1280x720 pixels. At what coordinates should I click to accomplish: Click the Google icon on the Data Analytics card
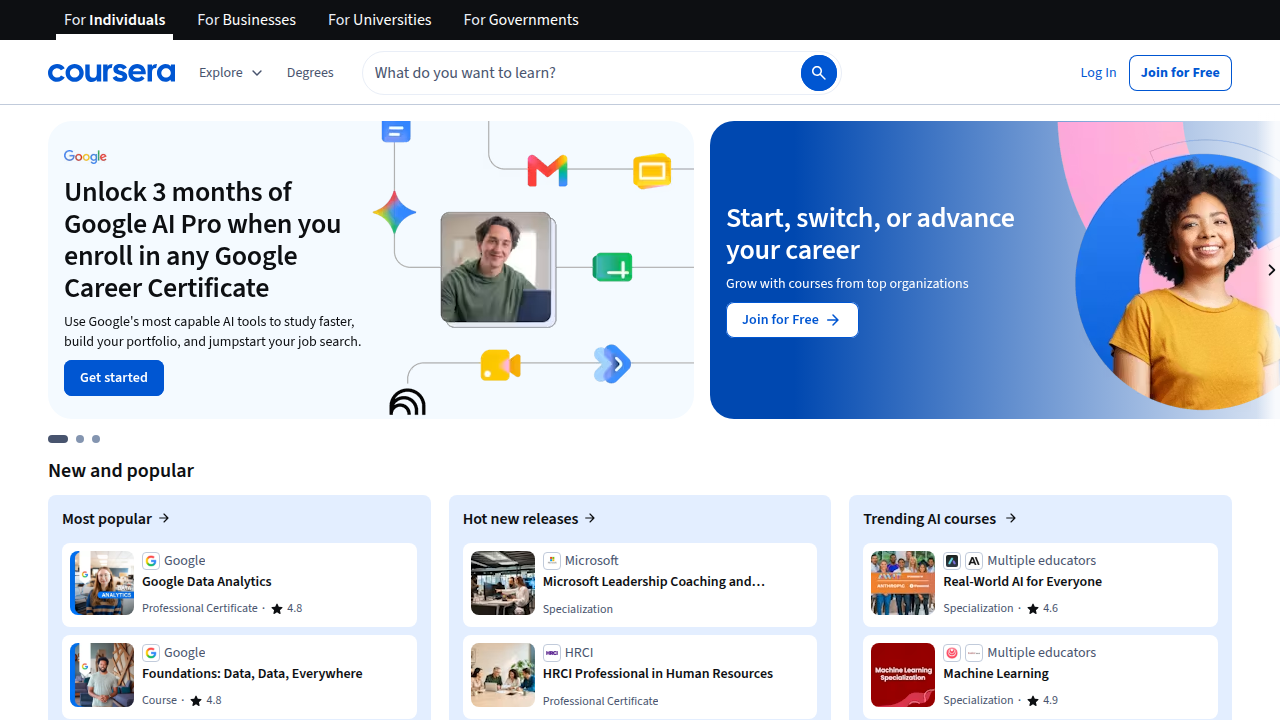[x=151, y=561]
